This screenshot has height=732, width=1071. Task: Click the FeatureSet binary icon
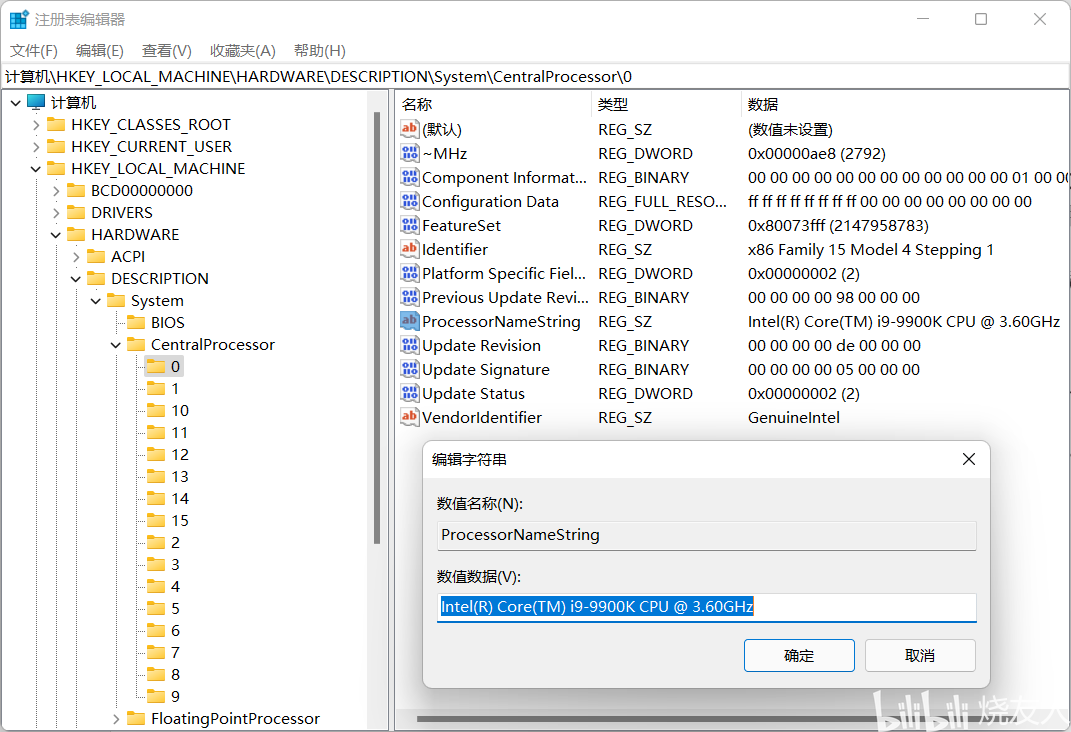409,225
